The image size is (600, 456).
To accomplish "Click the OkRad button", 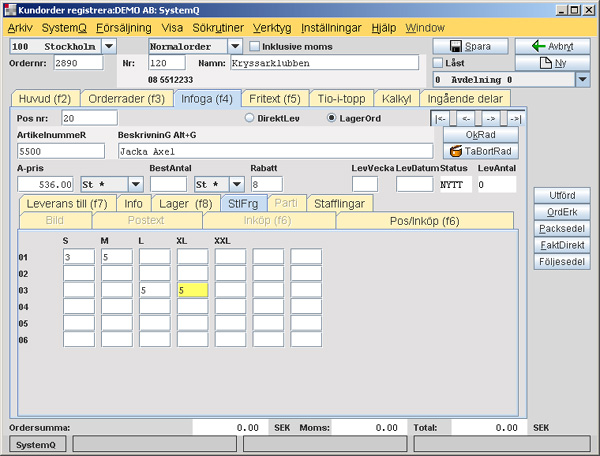I will [x=481, y=135].
